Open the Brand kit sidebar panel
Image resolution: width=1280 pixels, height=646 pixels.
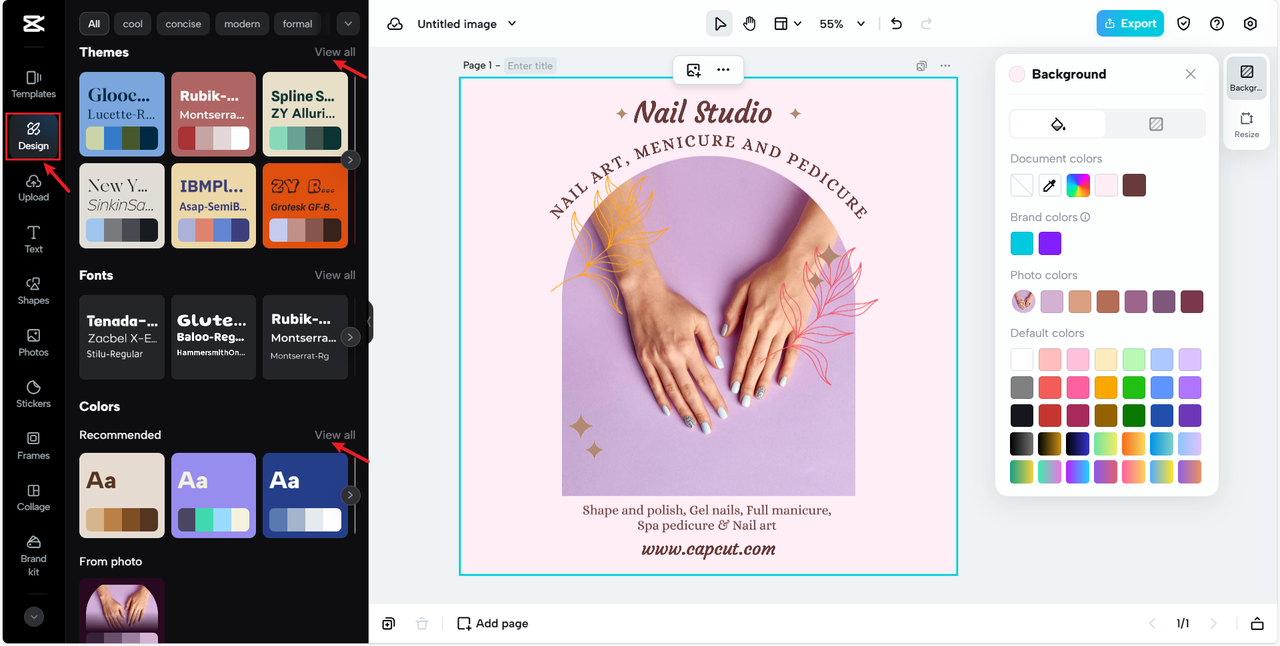click(33, 555)
